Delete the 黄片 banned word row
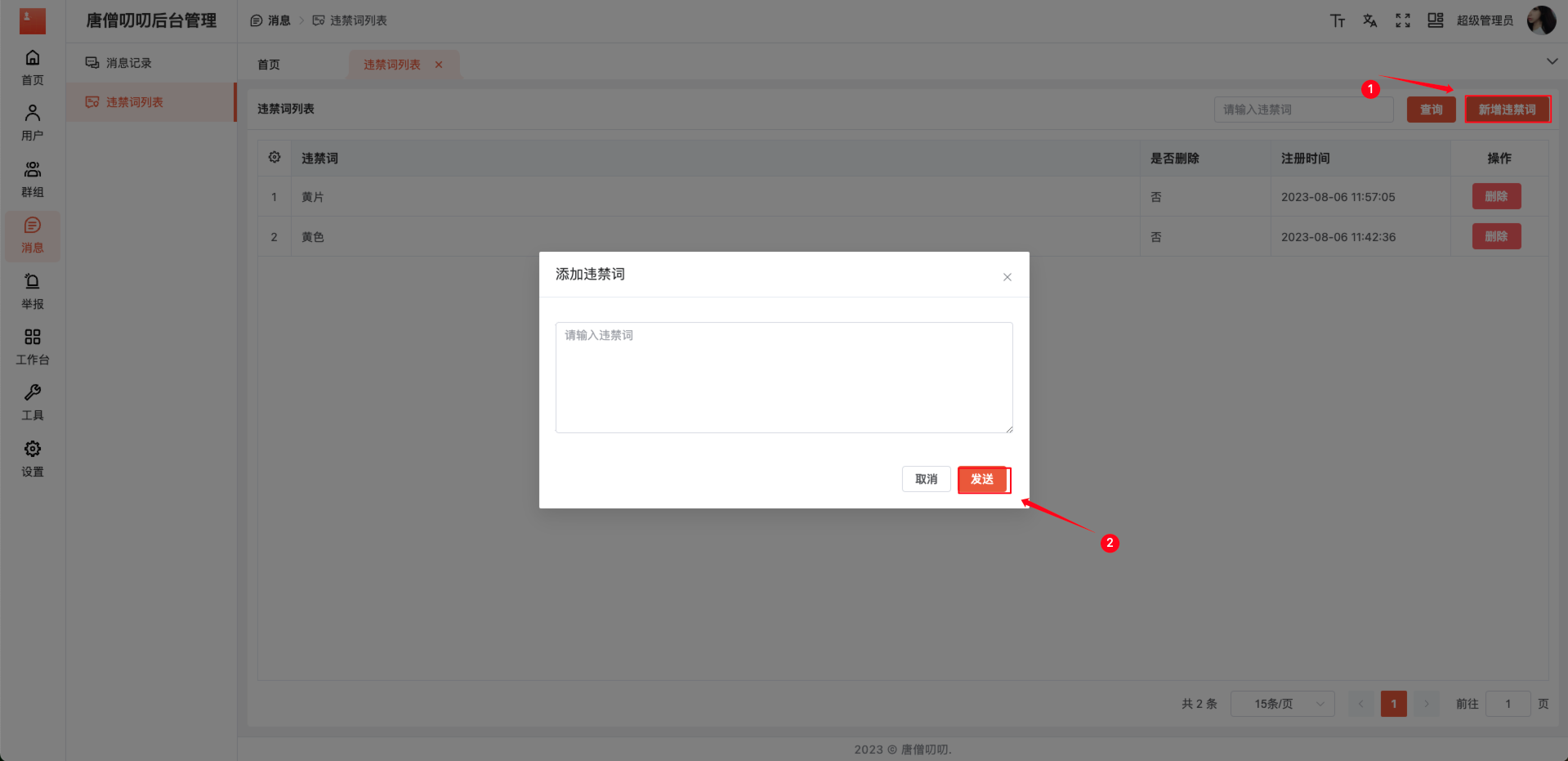 (x=1496, y=196)
